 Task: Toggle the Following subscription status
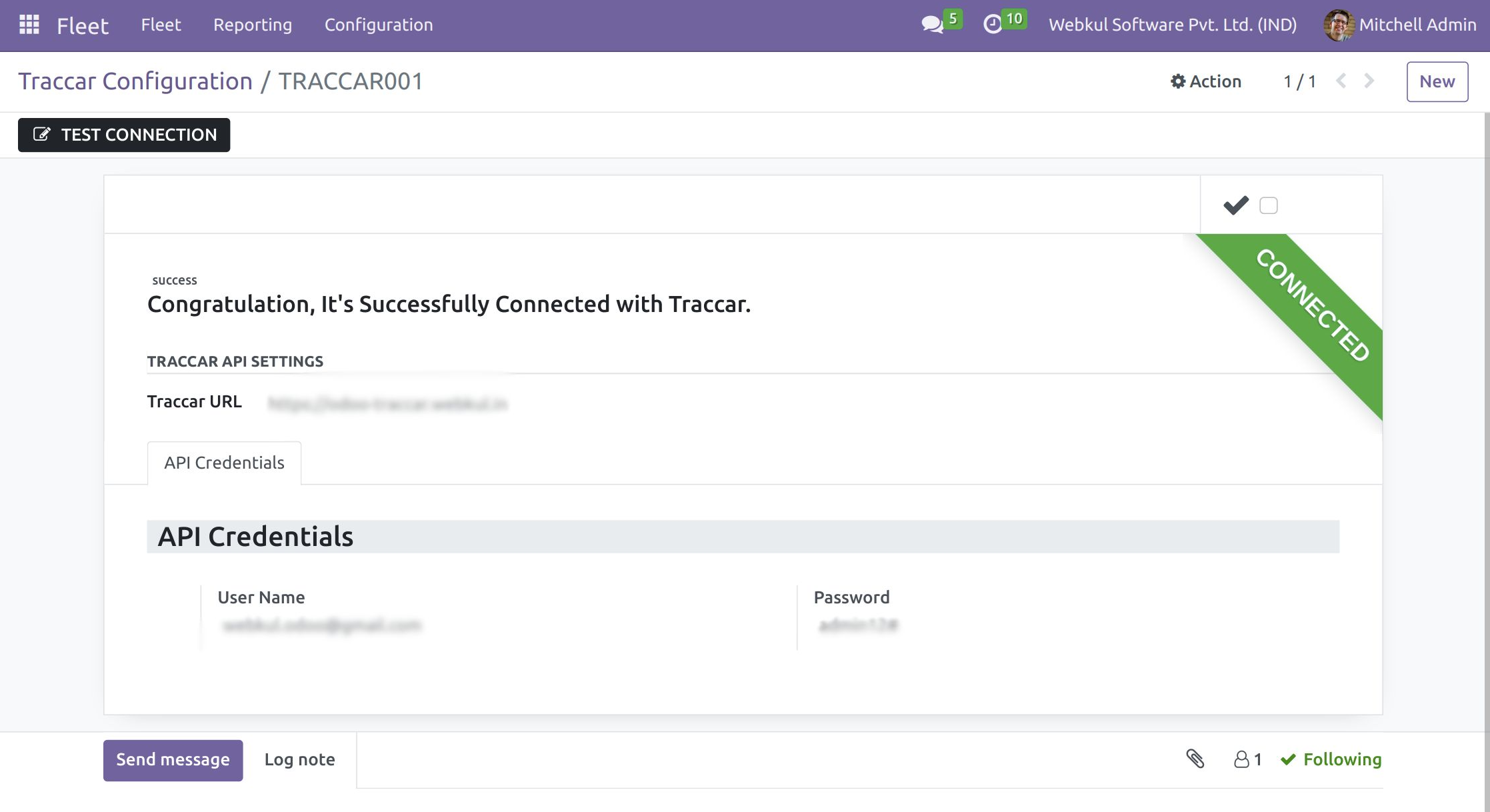coord(1331,759)
